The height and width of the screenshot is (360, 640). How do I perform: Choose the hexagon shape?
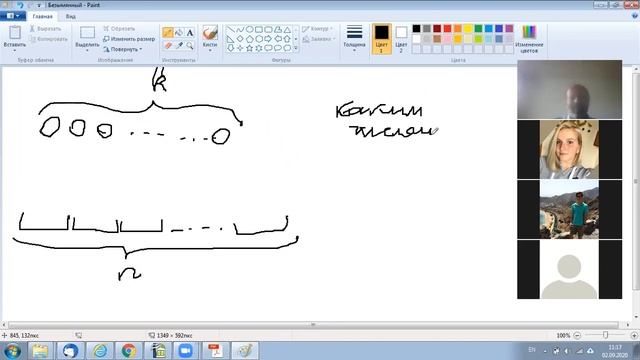point(259,39)
